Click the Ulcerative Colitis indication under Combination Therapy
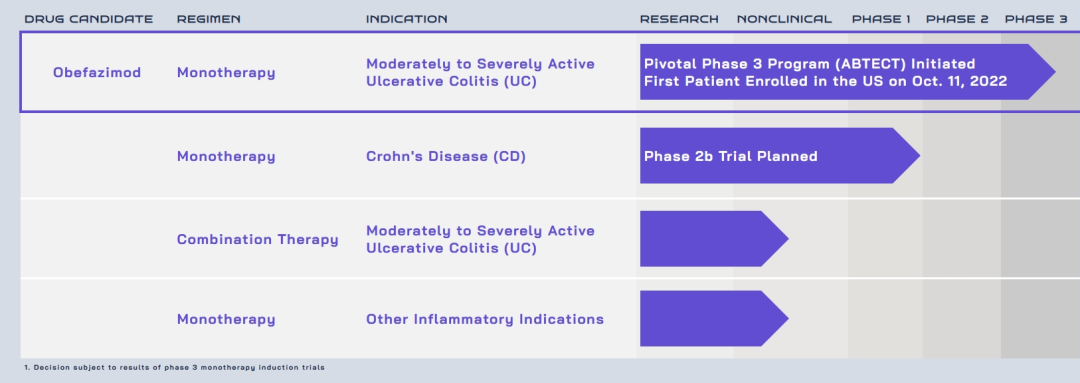The width and height of the screenshot is (1080, 383). (x=480, y=239)
